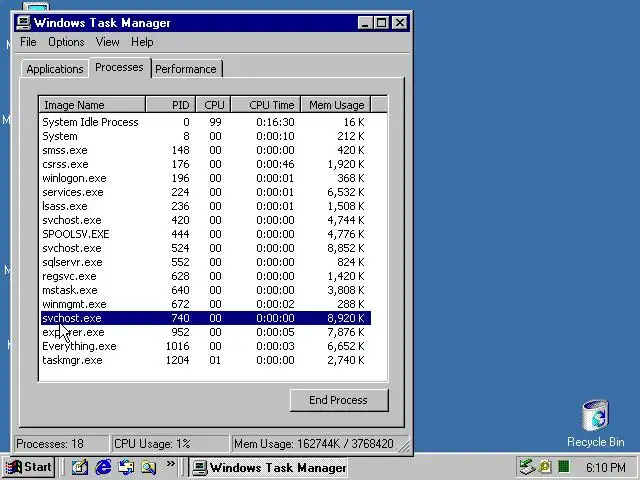Select the mstask.exe process
This screenshot has height=480, width=640.
tap(206, 290)
